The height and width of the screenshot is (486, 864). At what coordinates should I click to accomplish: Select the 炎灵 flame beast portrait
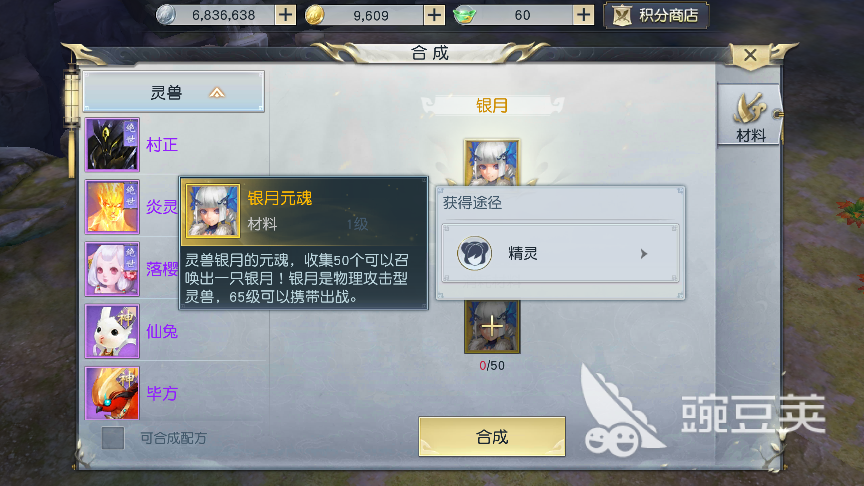click(x=112, y=207)
